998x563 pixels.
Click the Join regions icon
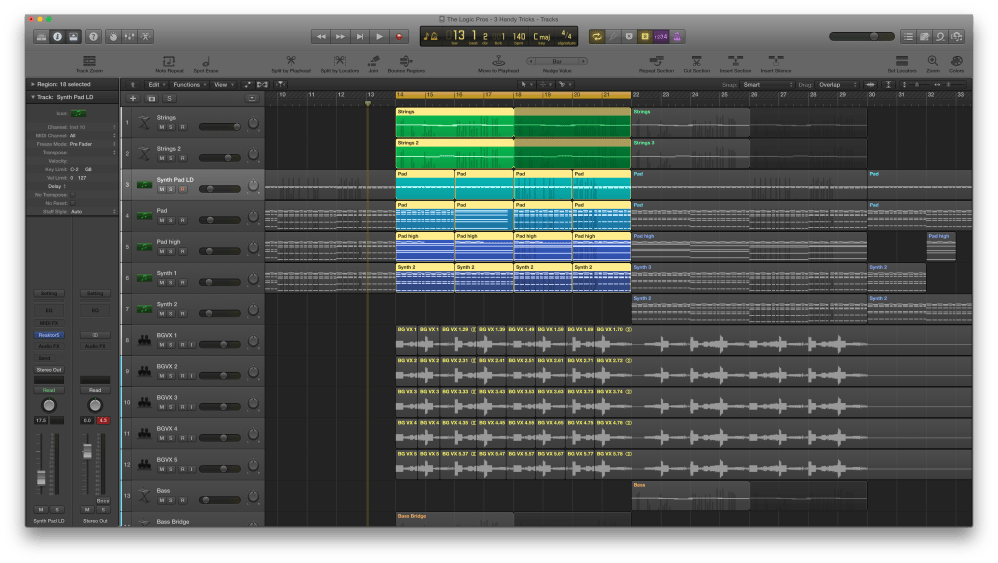point(373,61)
